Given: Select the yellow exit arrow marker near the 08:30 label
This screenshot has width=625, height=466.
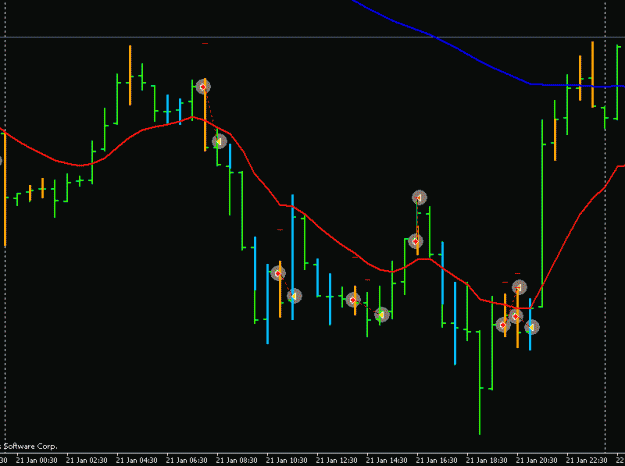Looking at the screenshot, I should pyautogui.click(x=219, y=141).
